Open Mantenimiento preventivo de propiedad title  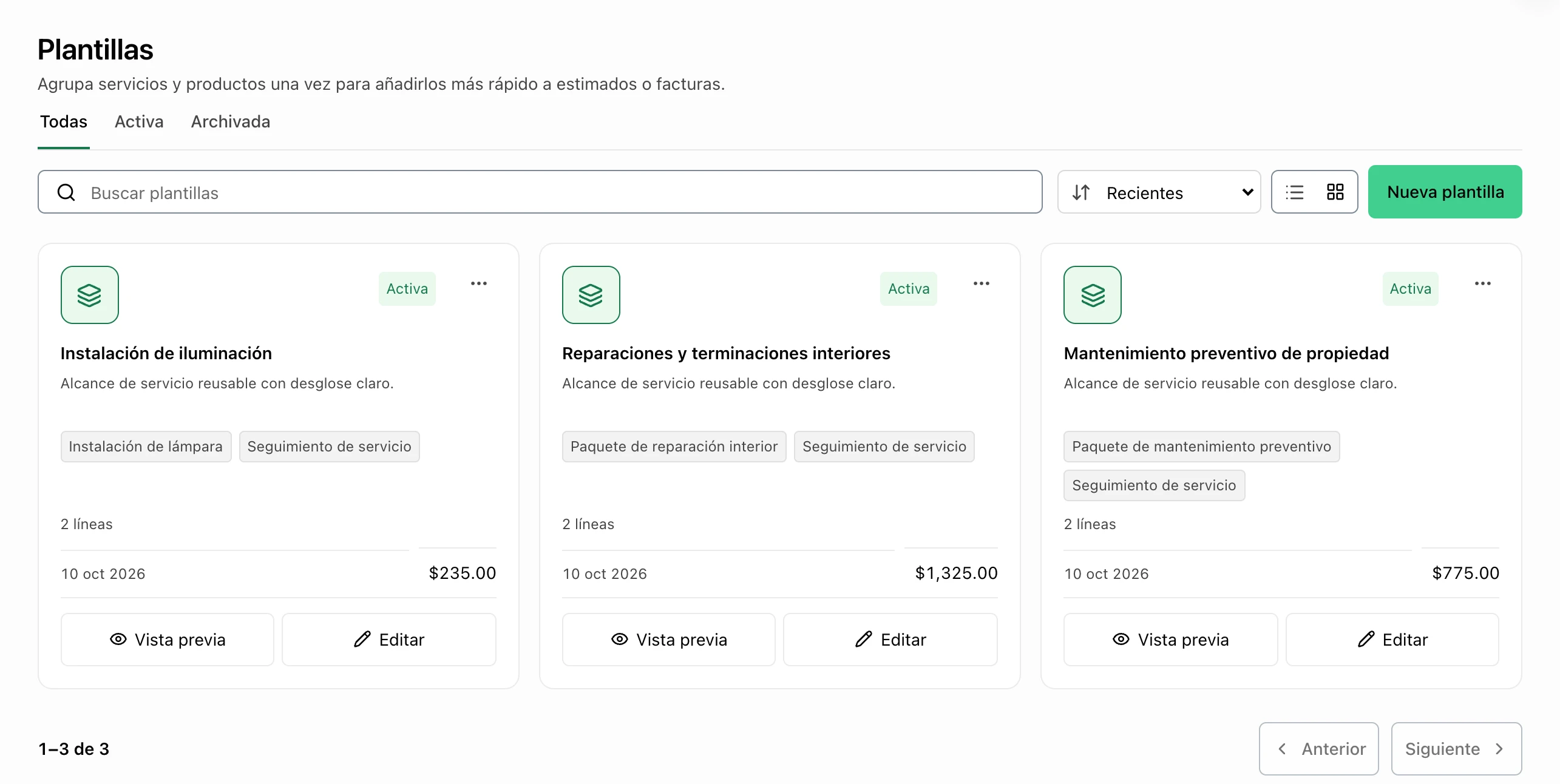tap(1226, 353)
